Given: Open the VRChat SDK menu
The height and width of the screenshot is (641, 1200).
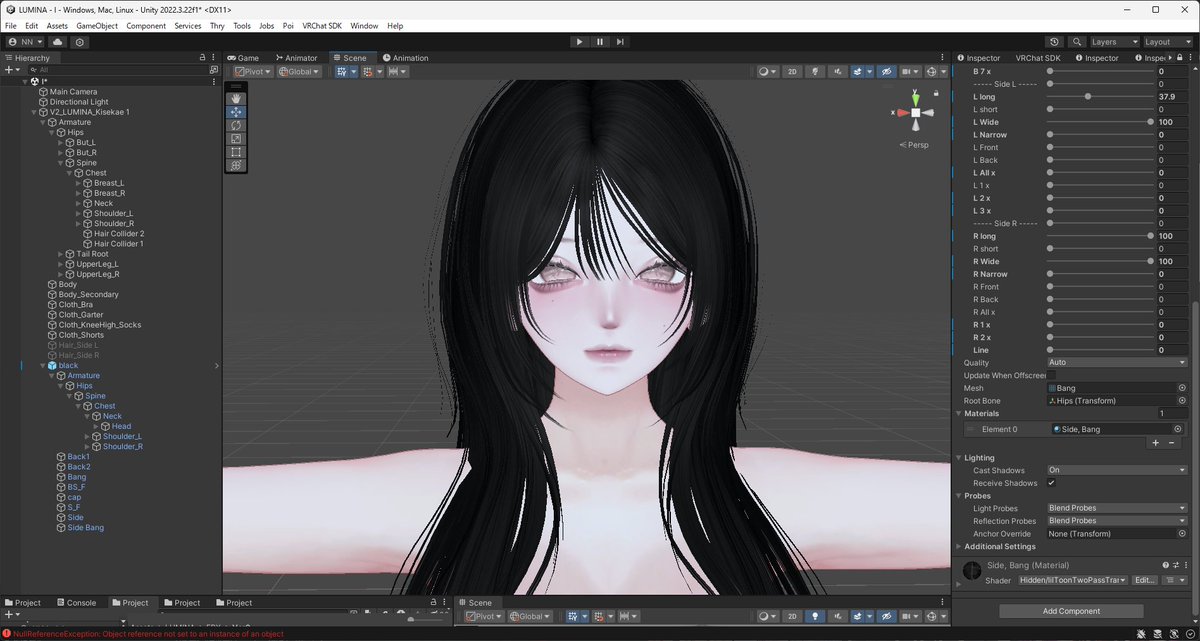Looking at the screenshot, I should (321, 25).
